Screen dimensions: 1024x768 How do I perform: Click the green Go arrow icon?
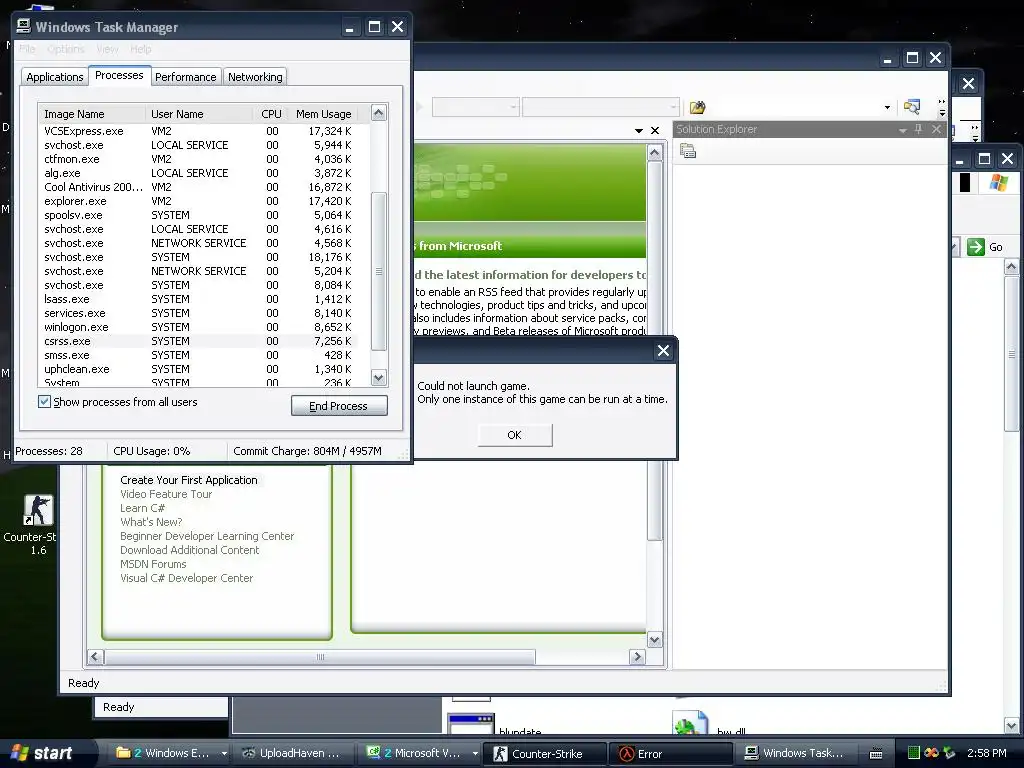(976, 247)
